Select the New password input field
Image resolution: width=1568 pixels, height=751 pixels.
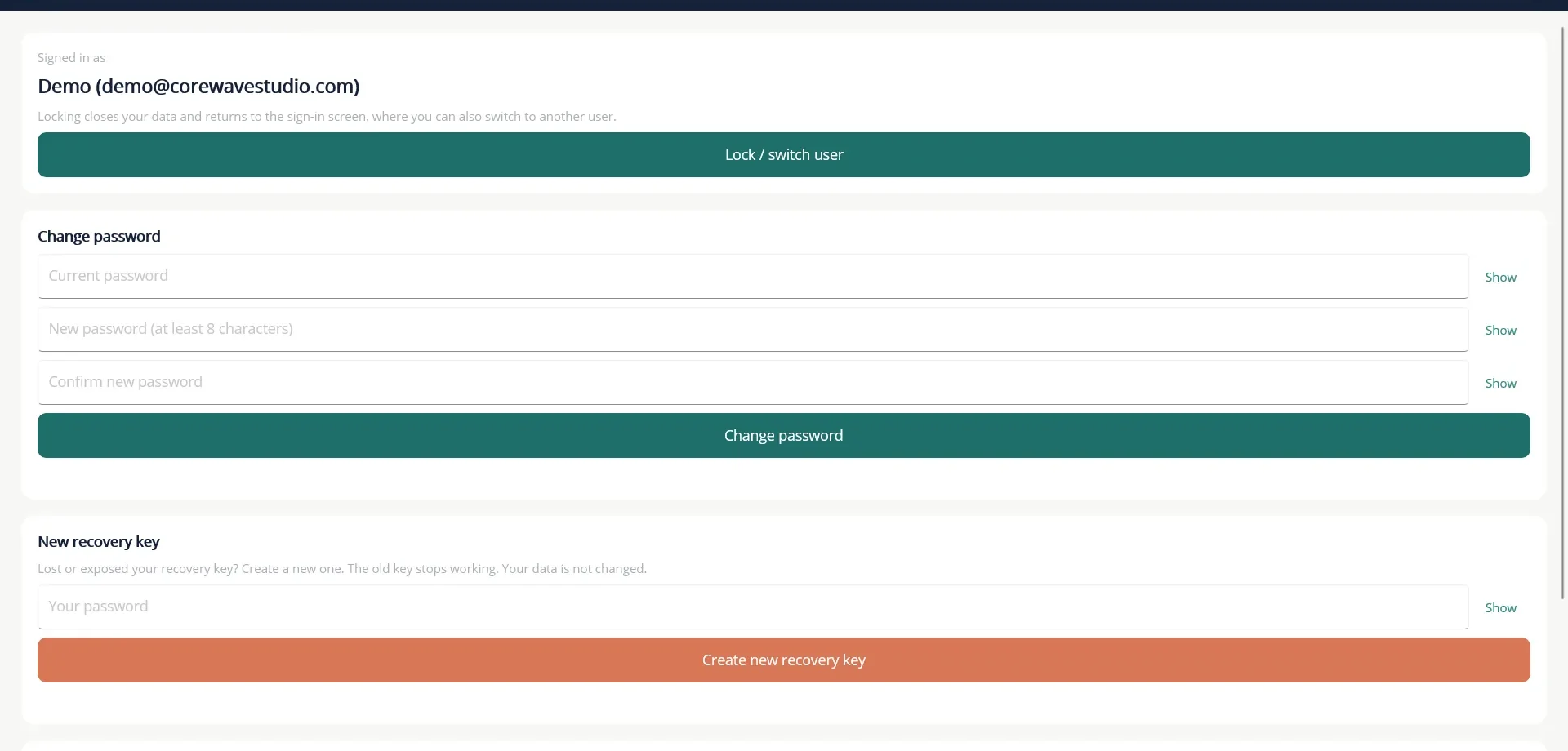click(753, 329)
